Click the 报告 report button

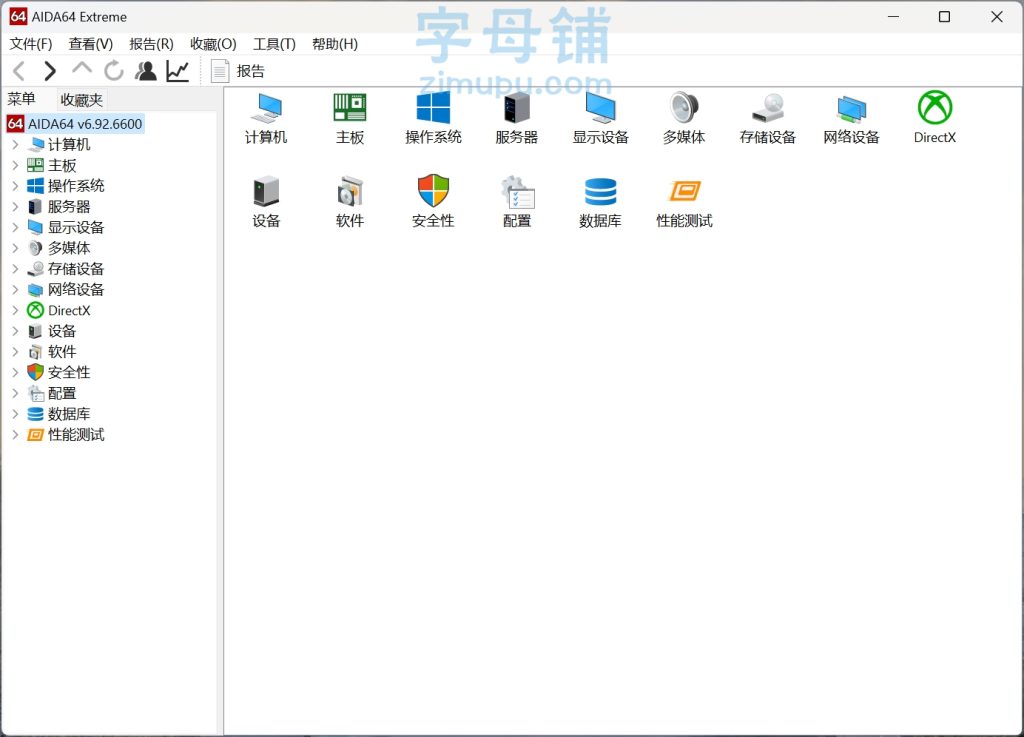[238, 71]
